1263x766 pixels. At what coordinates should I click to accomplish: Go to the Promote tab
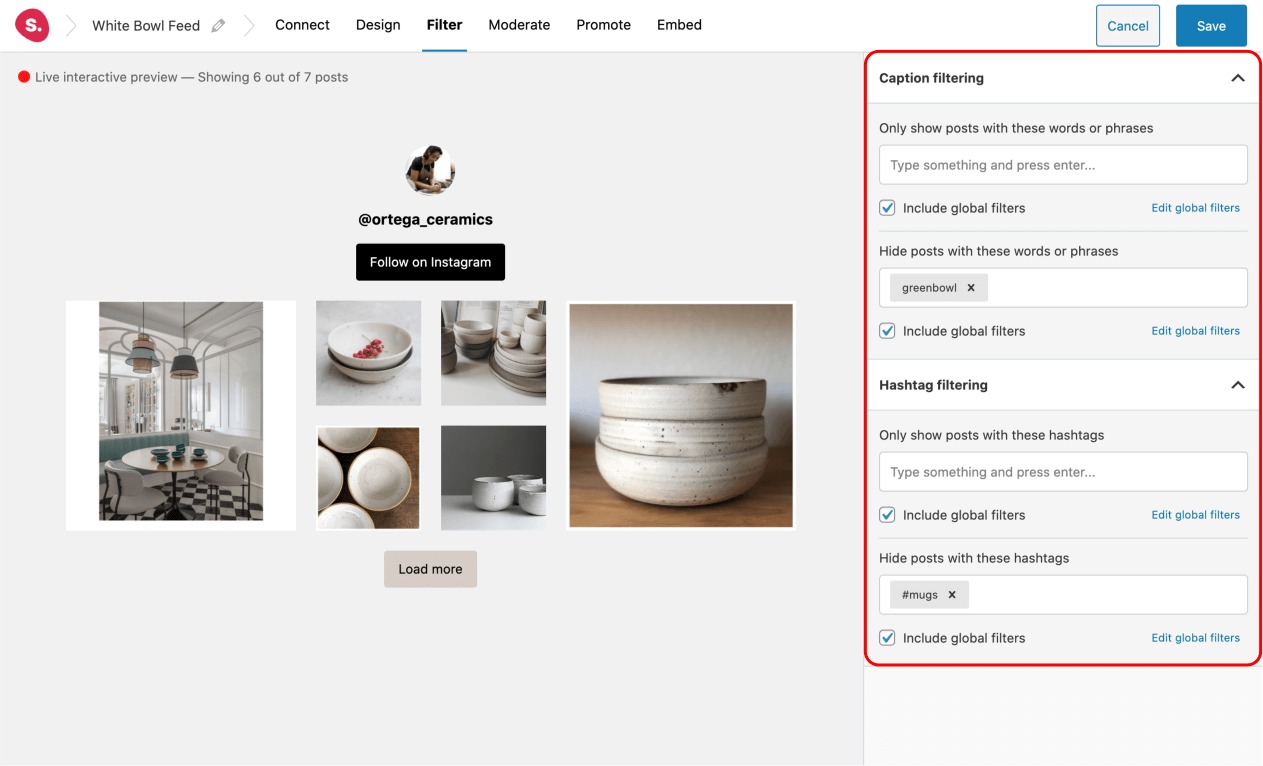pyautogui.click(x=603, y=25)
